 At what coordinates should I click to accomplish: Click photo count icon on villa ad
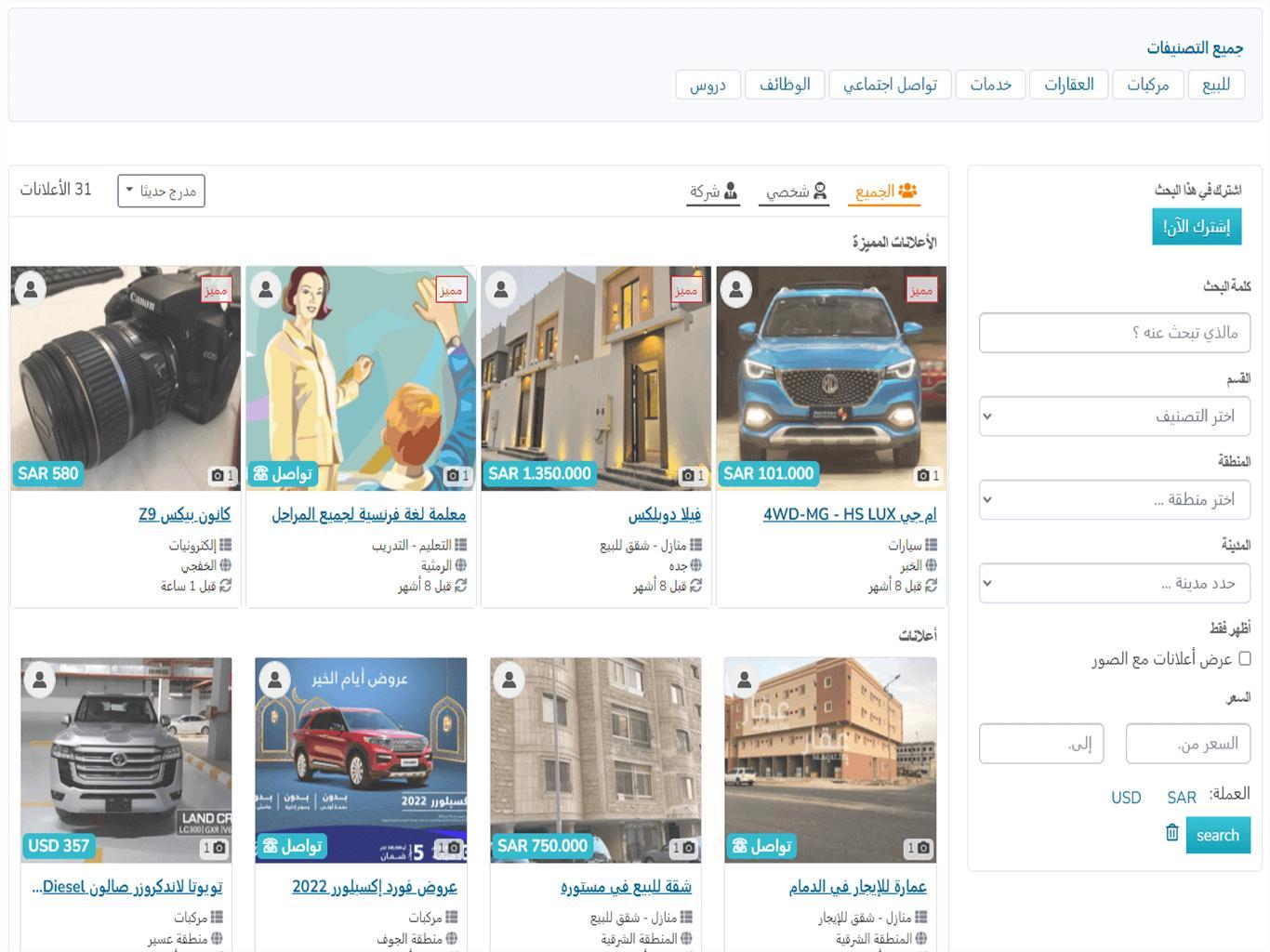(x=694, y=475)
